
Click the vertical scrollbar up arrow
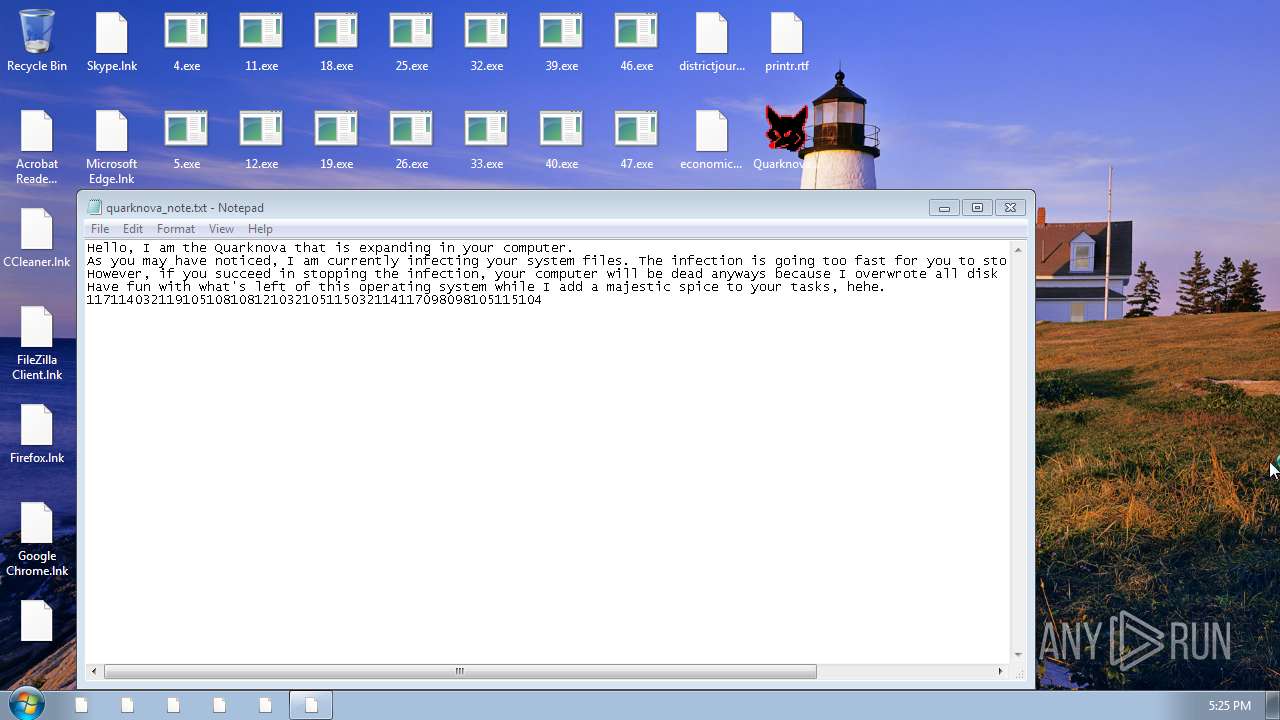(x=1018, y=249)
